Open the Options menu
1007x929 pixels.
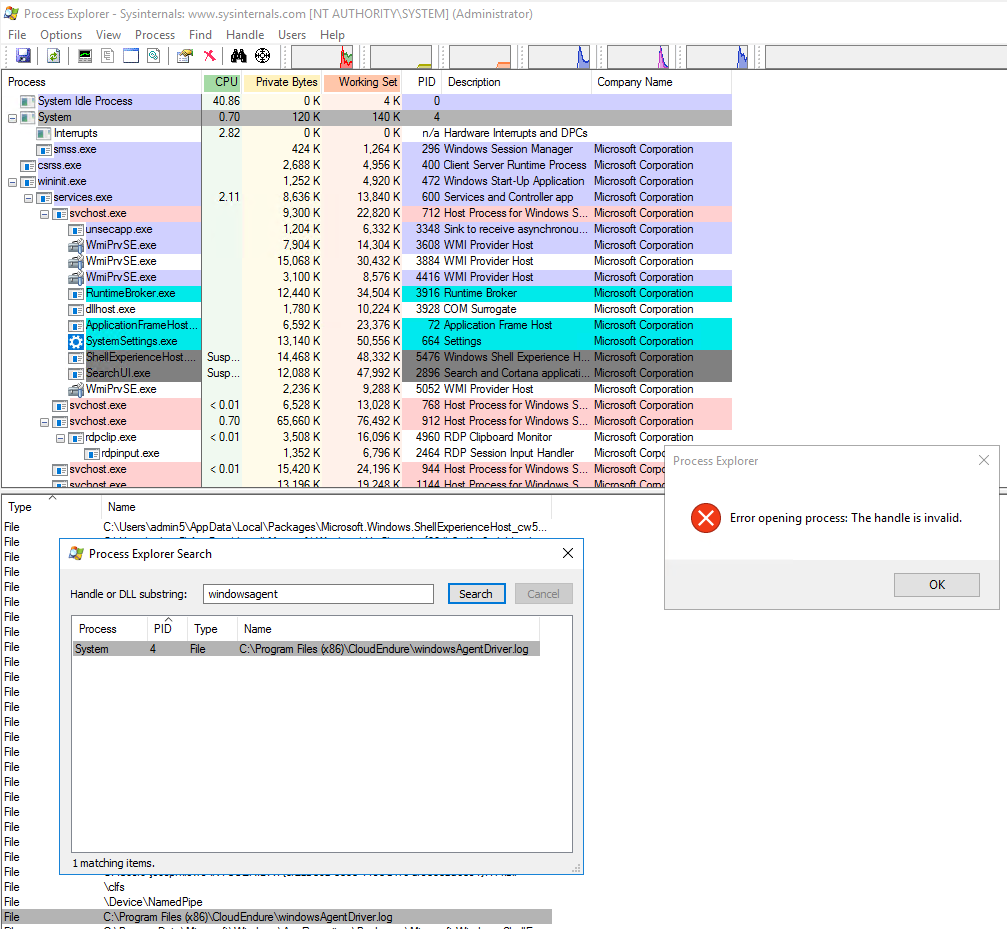pos(60,34)
